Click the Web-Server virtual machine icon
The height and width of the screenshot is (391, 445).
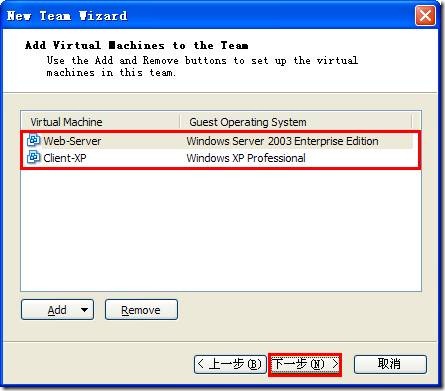33,140
